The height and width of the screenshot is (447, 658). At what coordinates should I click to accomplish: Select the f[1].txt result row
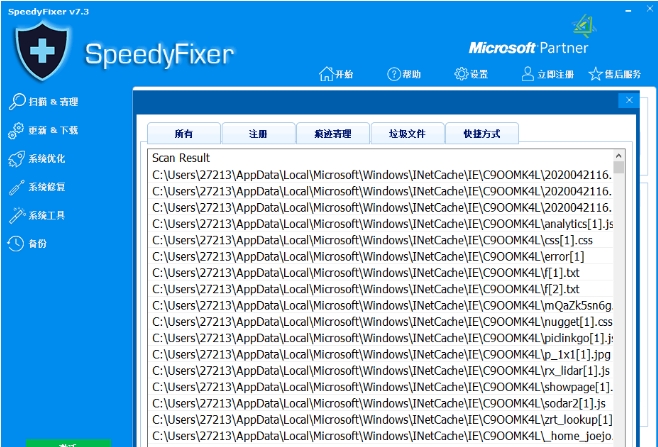pos(381,273)
